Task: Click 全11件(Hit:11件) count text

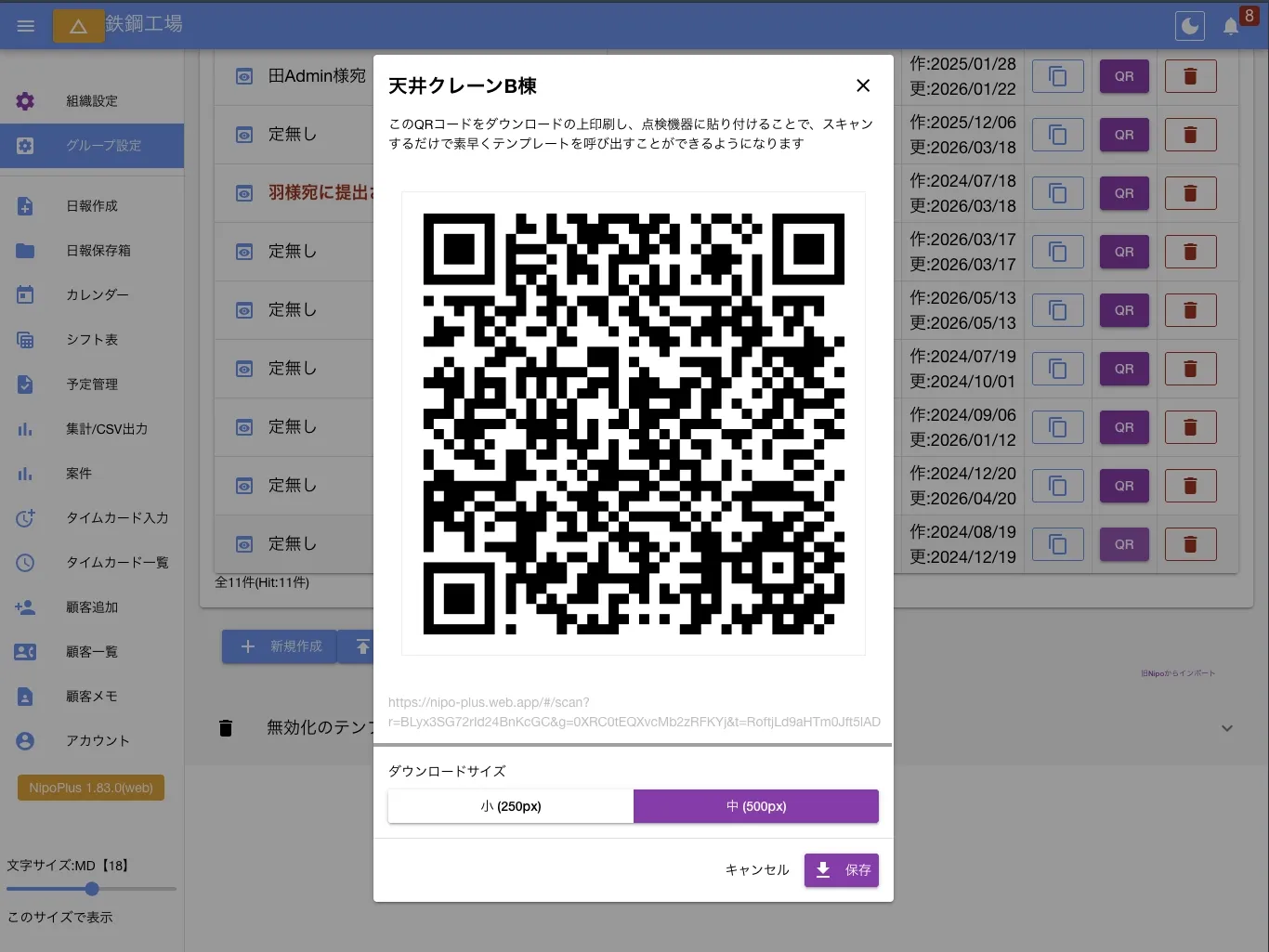Action: coord(262,582)
